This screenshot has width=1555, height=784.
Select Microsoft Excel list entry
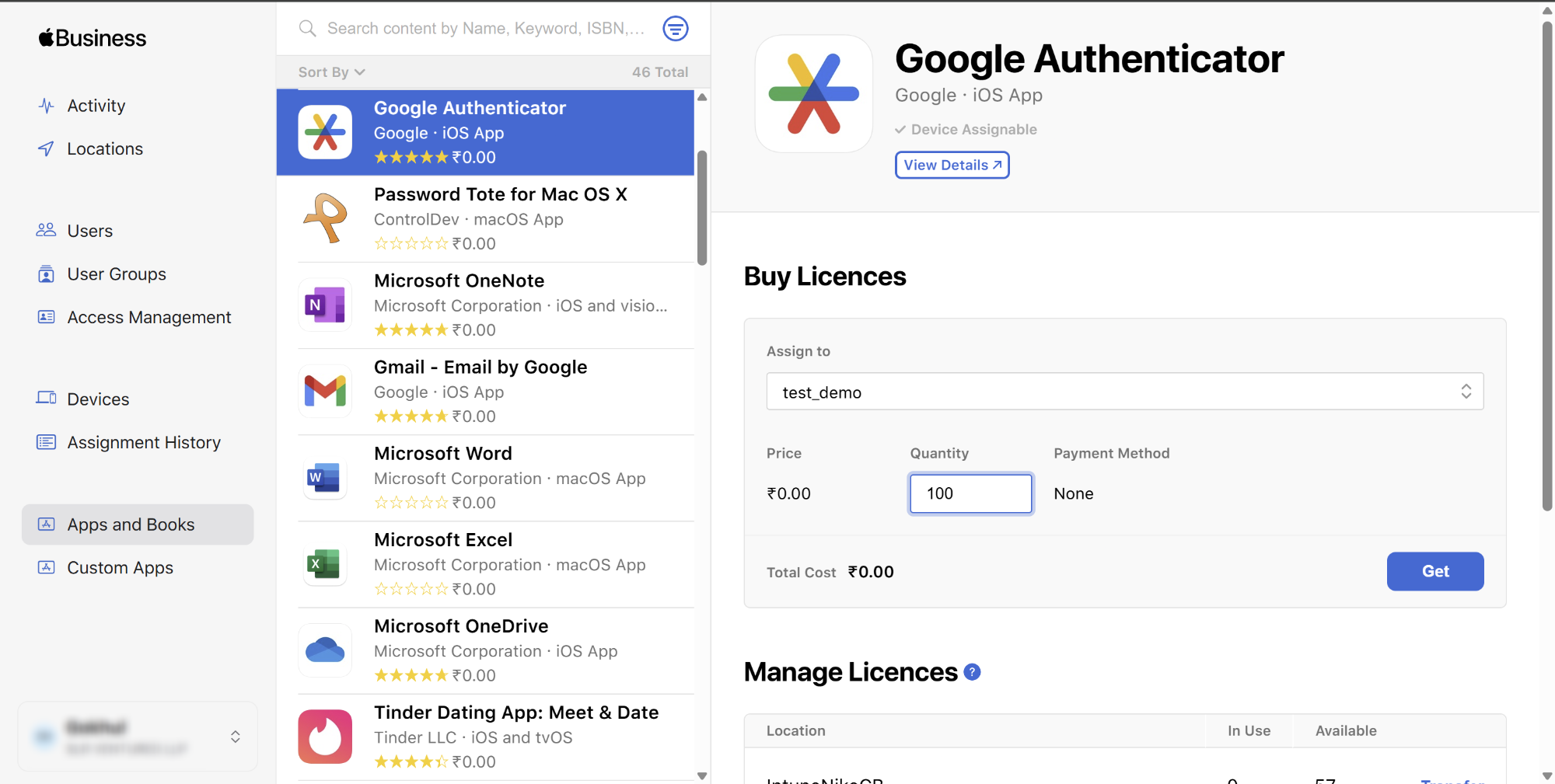[485, 563]
